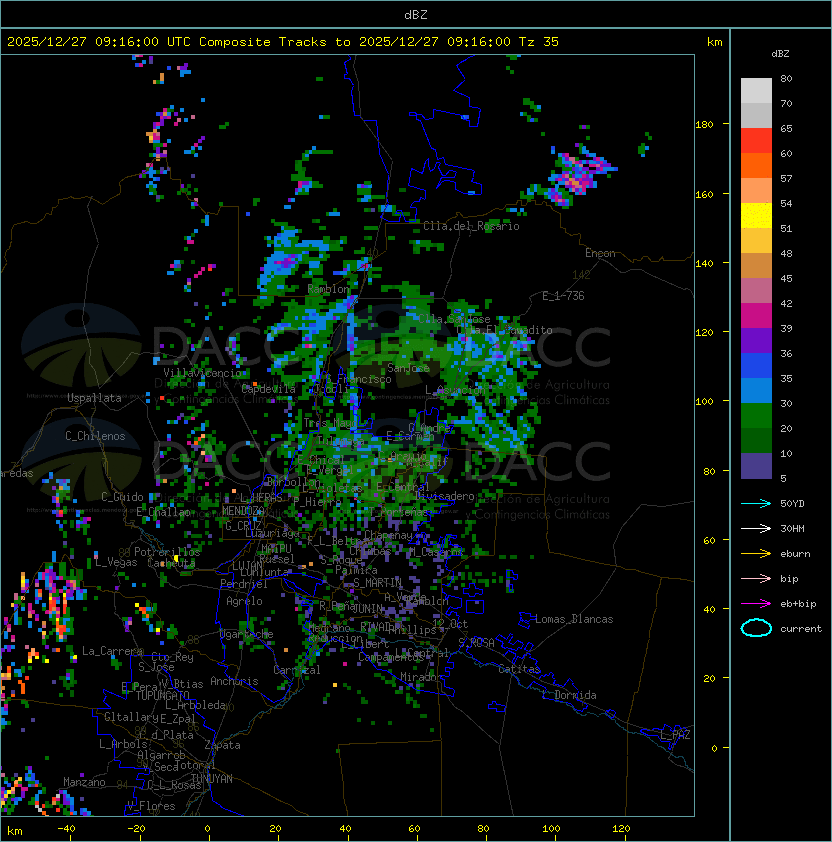Click the -20 tick on bottom axis

pyautogui.click(x=136, y=829)
